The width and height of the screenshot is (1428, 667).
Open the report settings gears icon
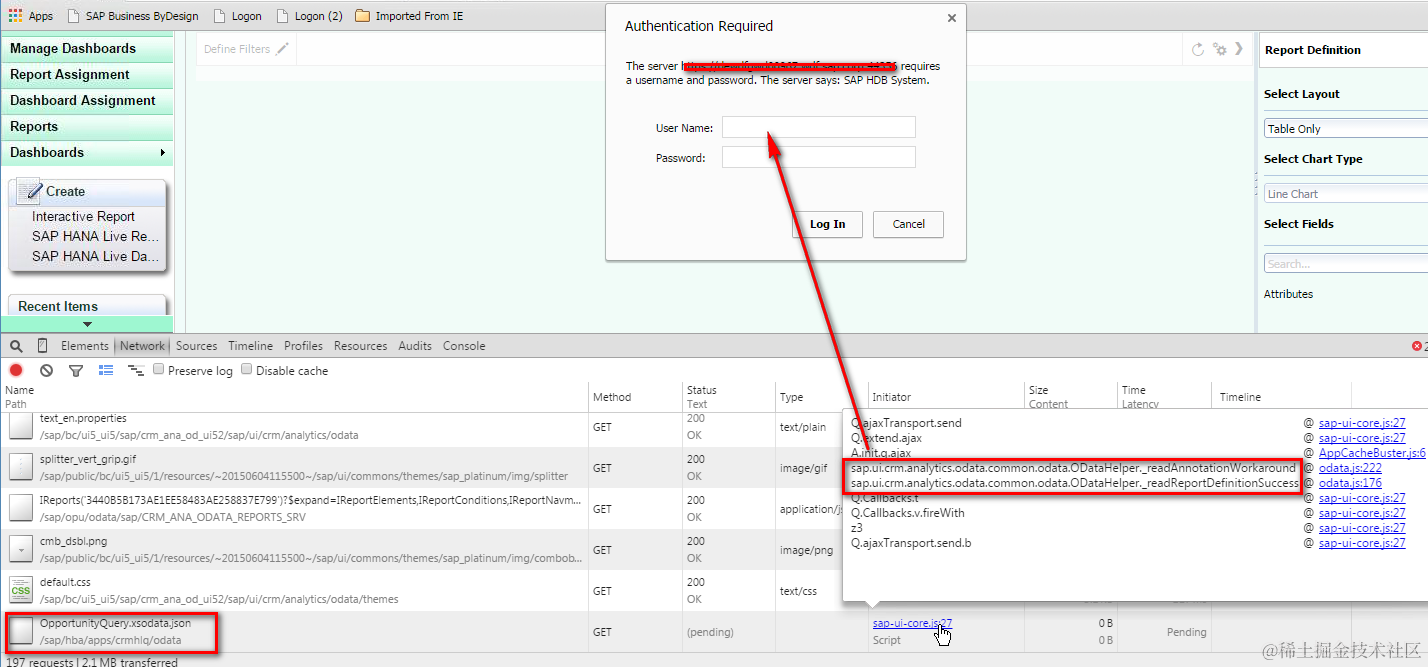pos(1219,49)
